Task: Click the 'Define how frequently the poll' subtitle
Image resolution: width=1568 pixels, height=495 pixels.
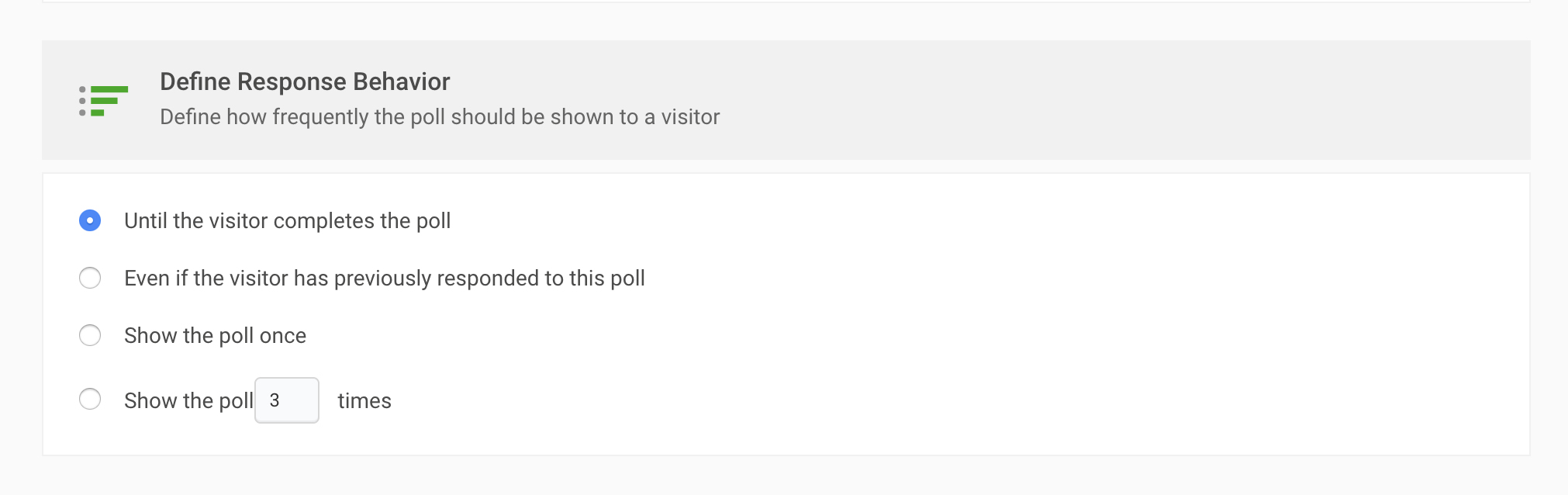Action: [440, 117]
